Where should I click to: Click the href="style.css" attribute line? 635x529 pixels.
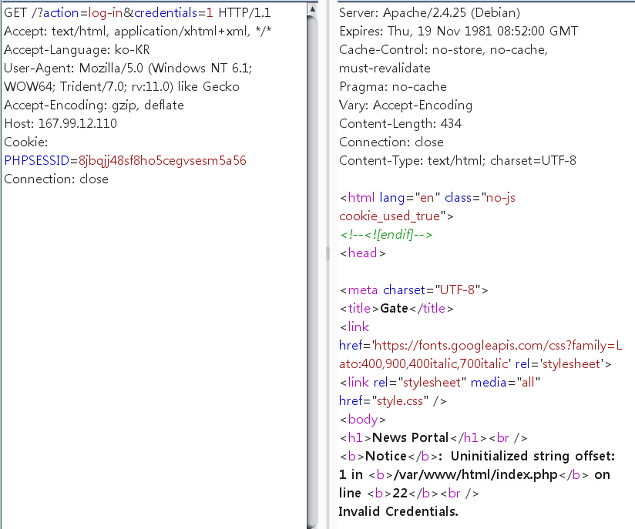tap(393, 401)
